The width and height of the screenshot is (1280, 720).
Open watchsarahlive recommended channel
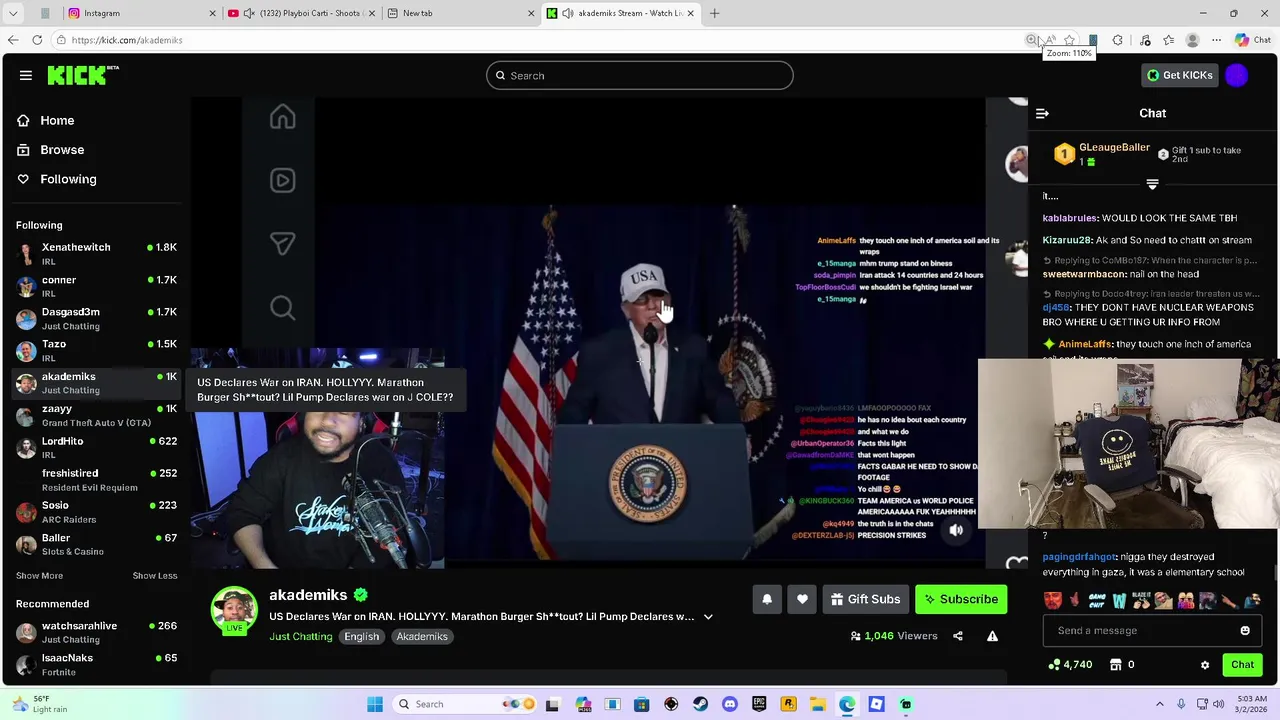coord(96,632)
